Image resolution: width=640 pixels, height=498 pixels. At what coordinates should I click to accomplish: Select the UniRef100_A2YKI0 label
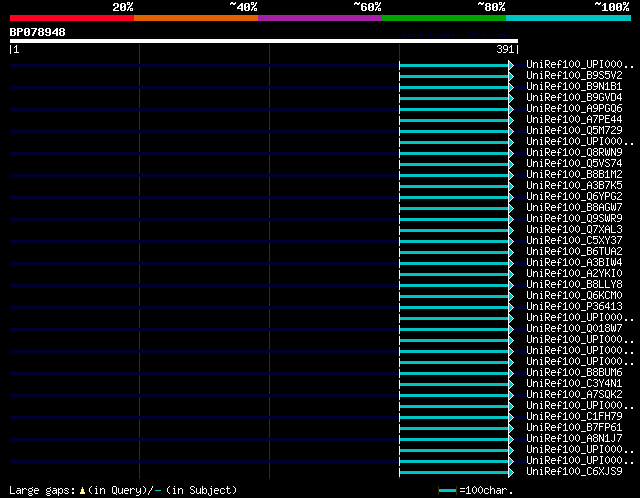pyautogui.click(x=574, y=274)
